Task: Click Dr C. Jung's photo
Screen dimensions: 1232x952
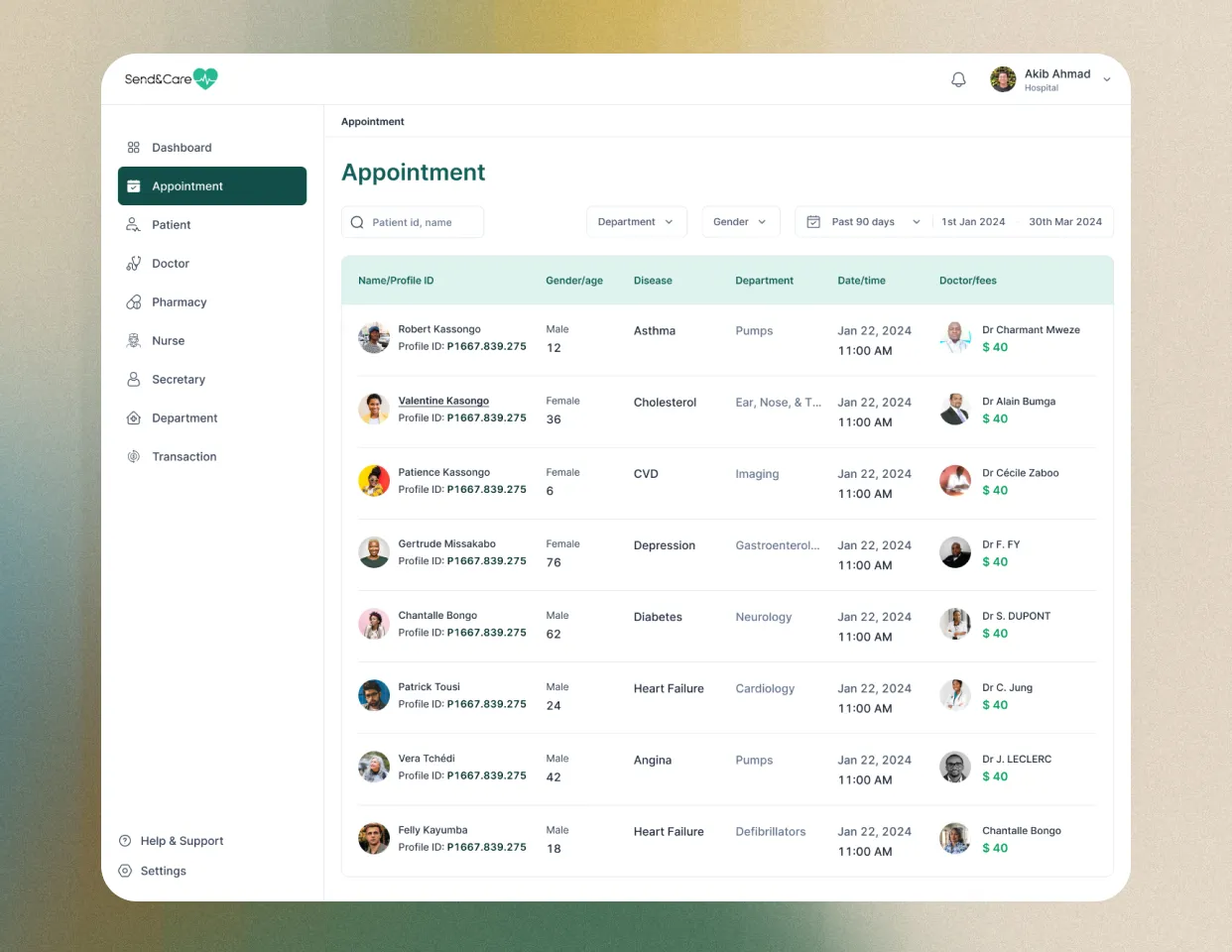Action: (x=955, y=695)
